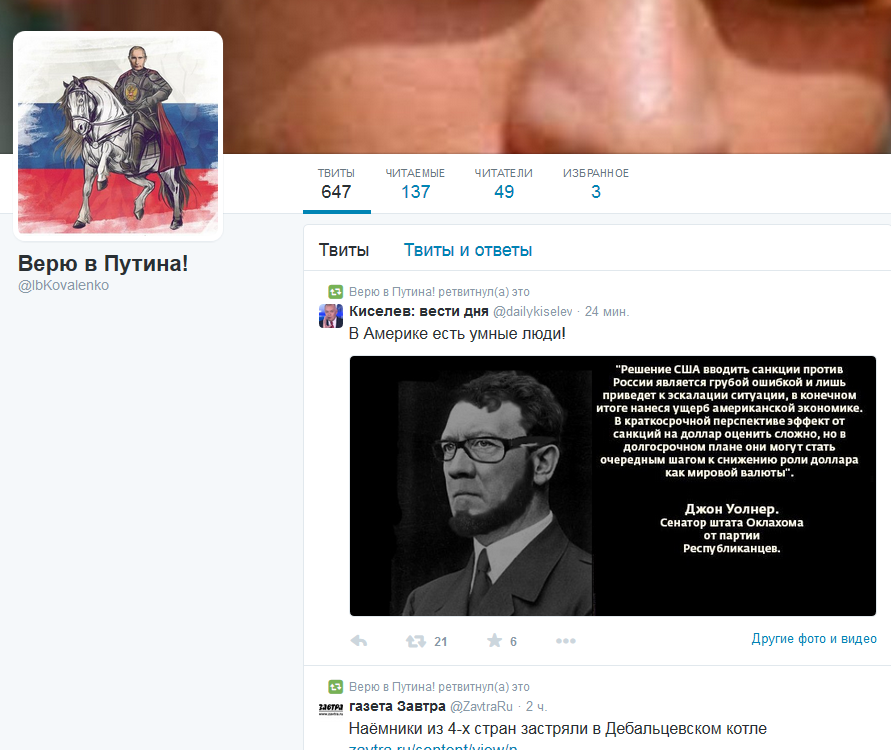Click retweet indicator icon above Киселев tweet
The width and height of the screenshot is (891, 750).
336,291
